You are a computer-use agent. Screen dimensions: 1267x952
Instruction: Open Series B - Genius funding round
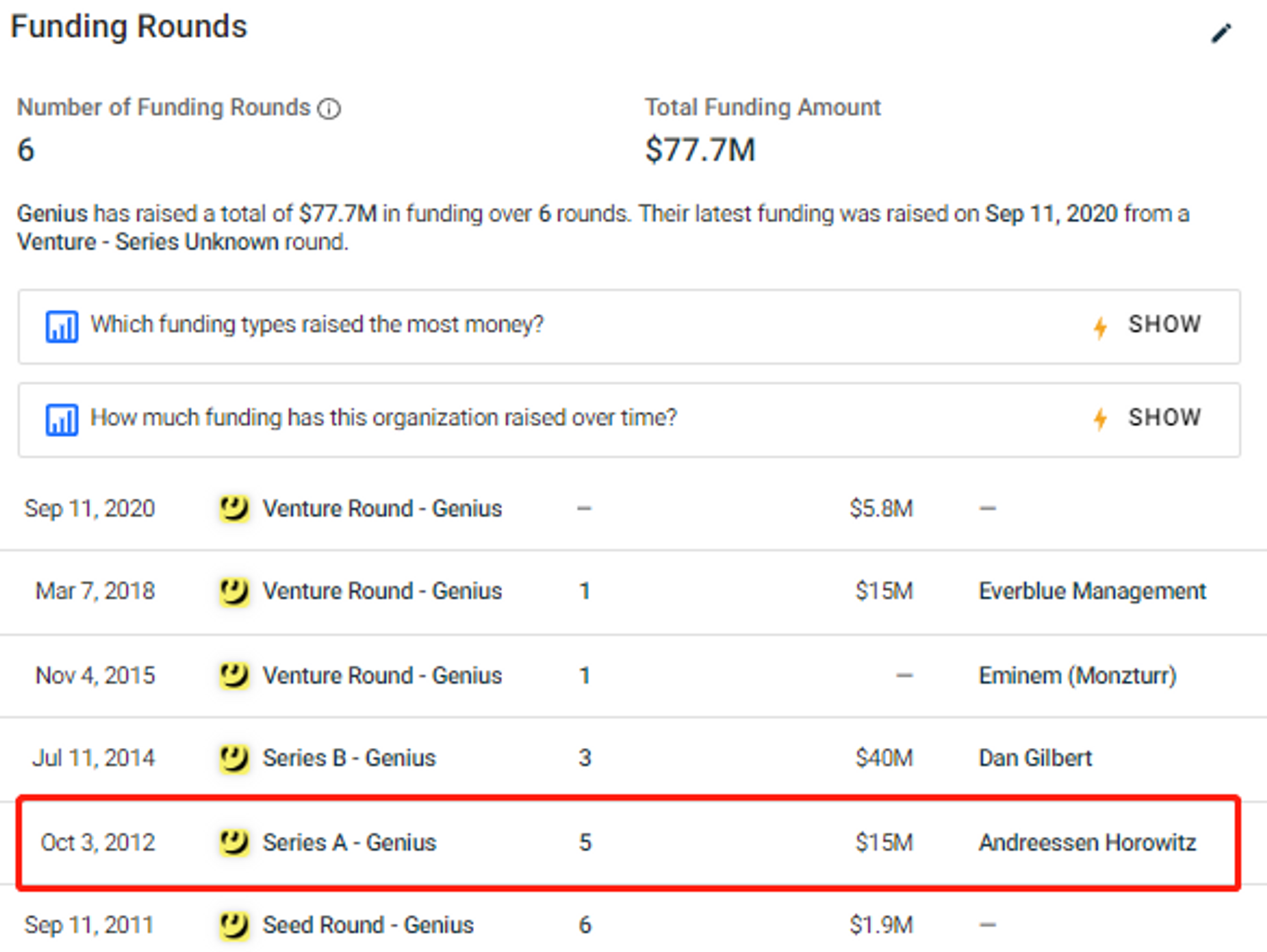pyautogui.click(x=349, y=758)
